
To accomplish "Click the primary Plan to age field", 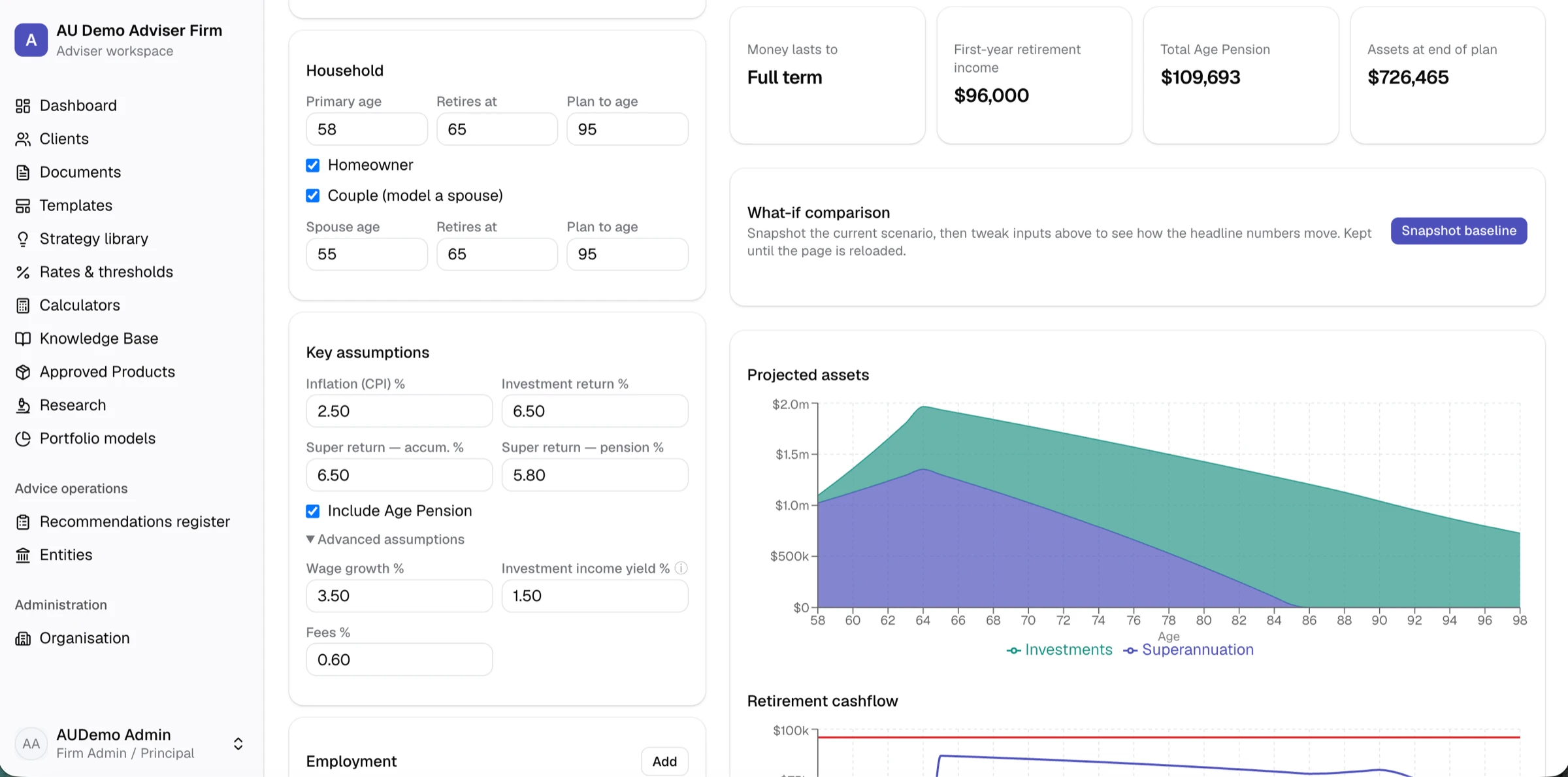I will point(627,129).
